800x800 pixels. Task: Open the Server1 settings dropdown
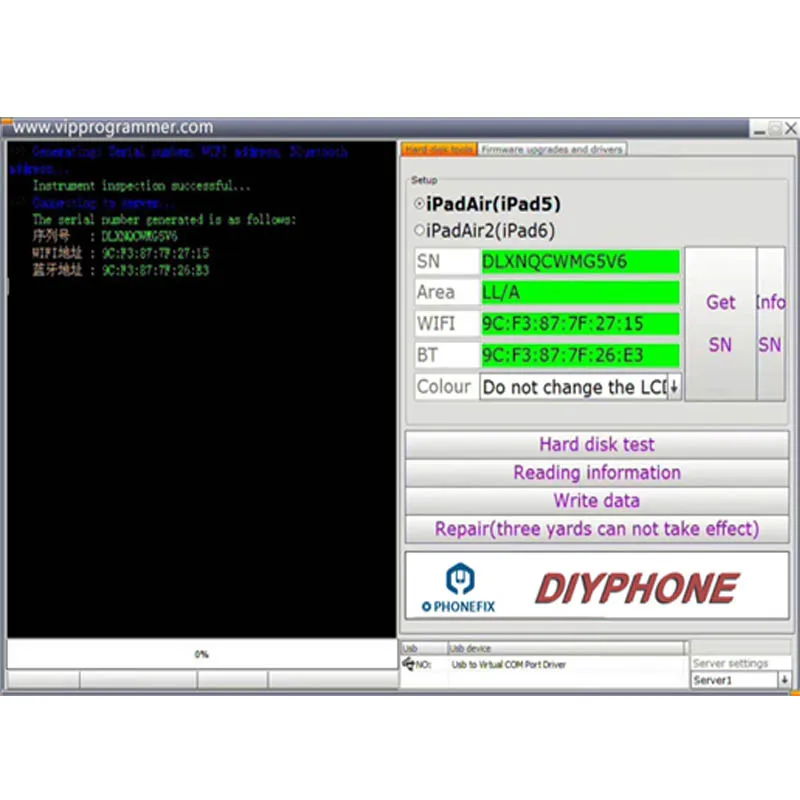pyautogui.click(x=784, y=680)
